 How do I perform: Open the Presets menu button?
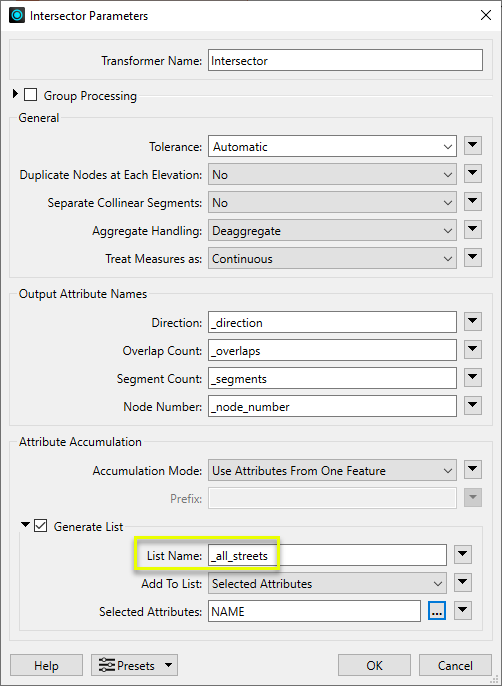click(134, 665)
